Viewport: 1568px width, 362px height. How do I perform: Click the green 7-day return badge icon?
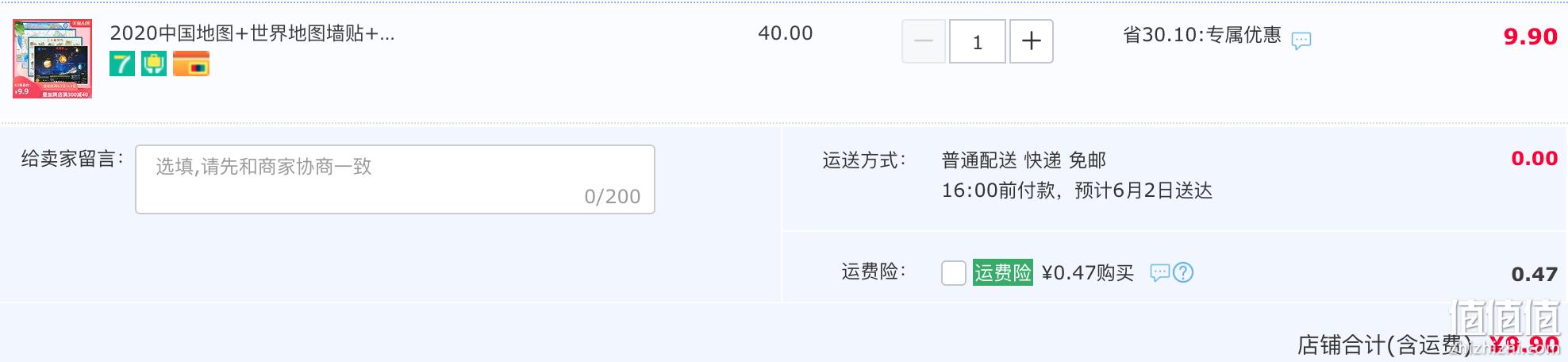tap(122, 64)
